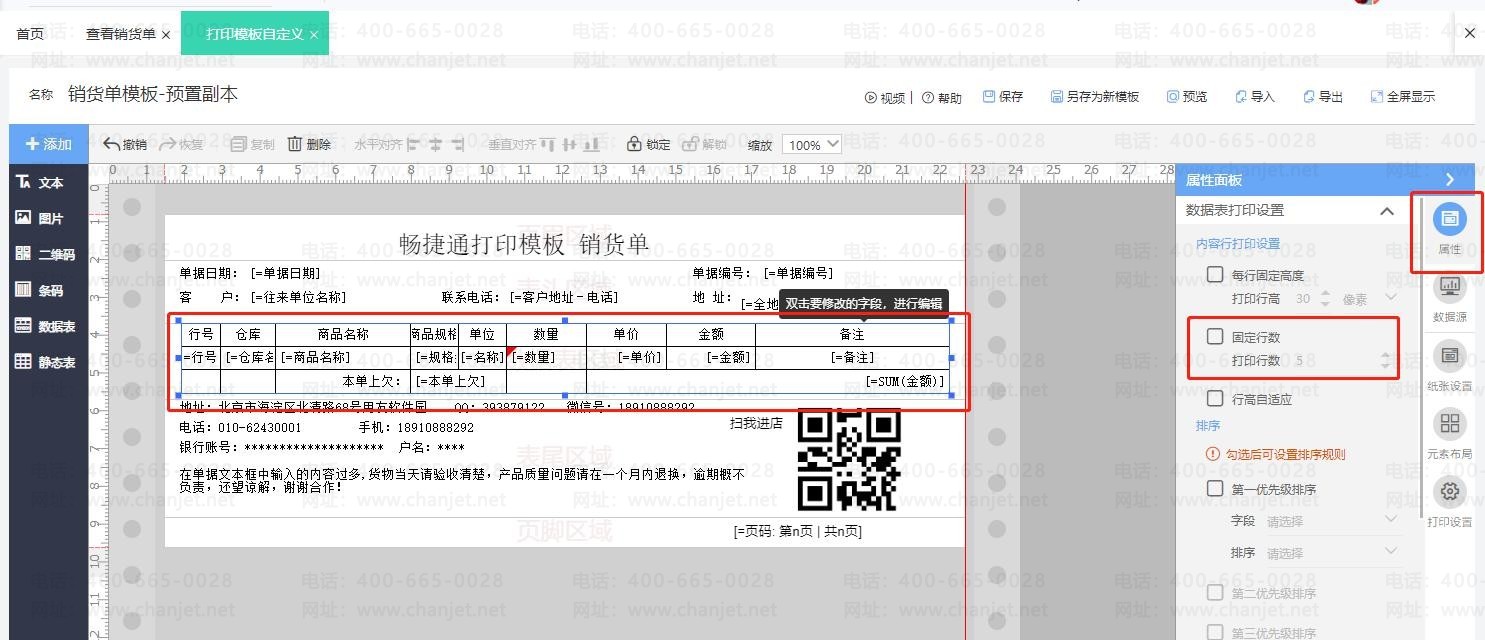
Task: Open the 像素 unit dropdown
Action: pos(1369,298)
